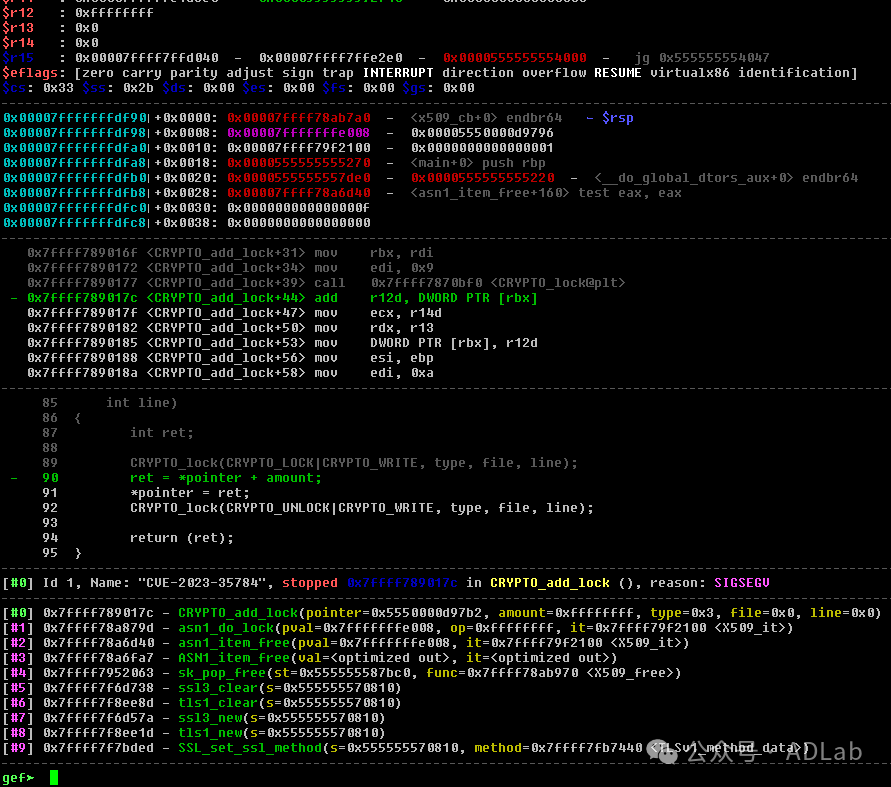This screenshot has width=891, height=787.
Task: Click source line 94 return statement
Action: pyautogui.click(x=181, y=538)
